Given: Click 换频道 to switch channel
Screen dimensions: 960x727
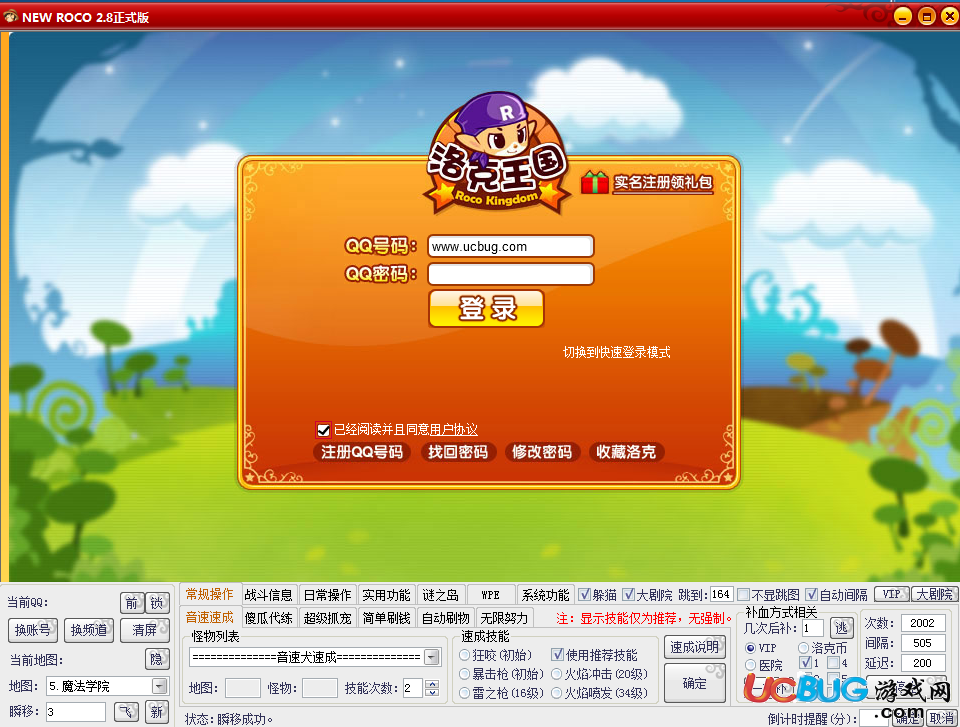Looking at the screenshot, I should click(x=89, y=630).
